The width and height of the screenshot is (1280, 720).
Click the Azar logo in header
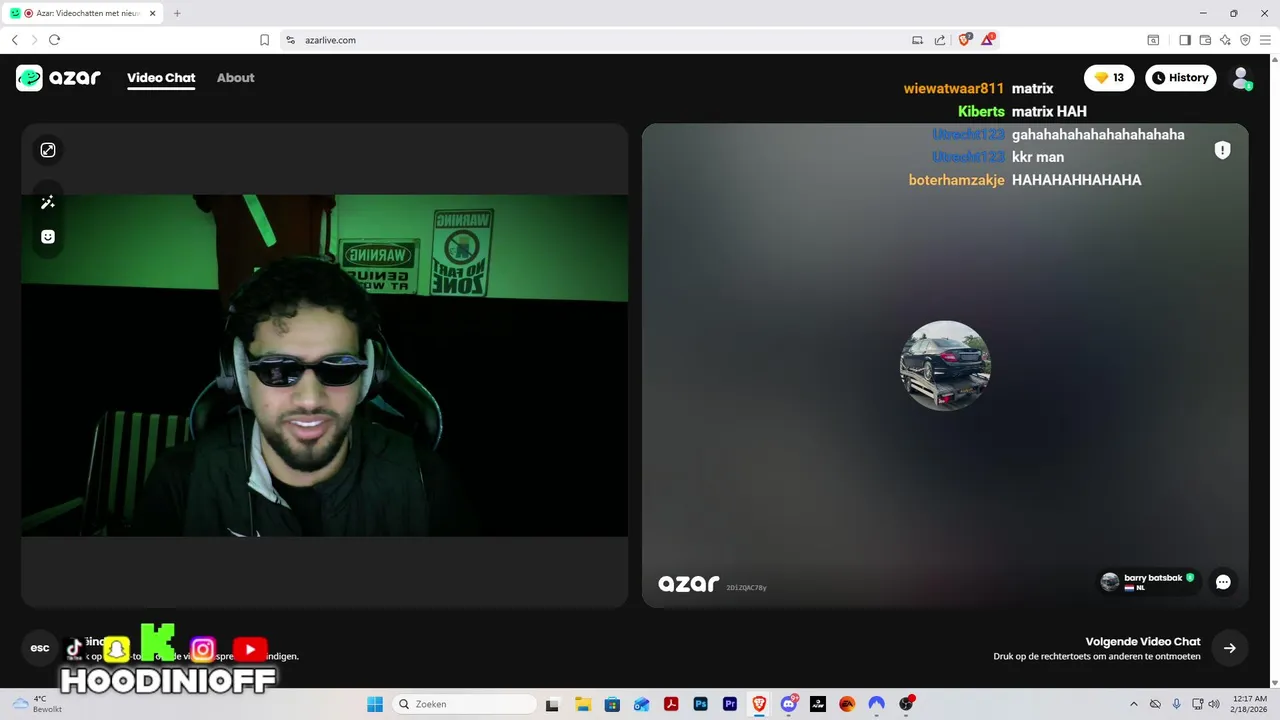point(58,78)
